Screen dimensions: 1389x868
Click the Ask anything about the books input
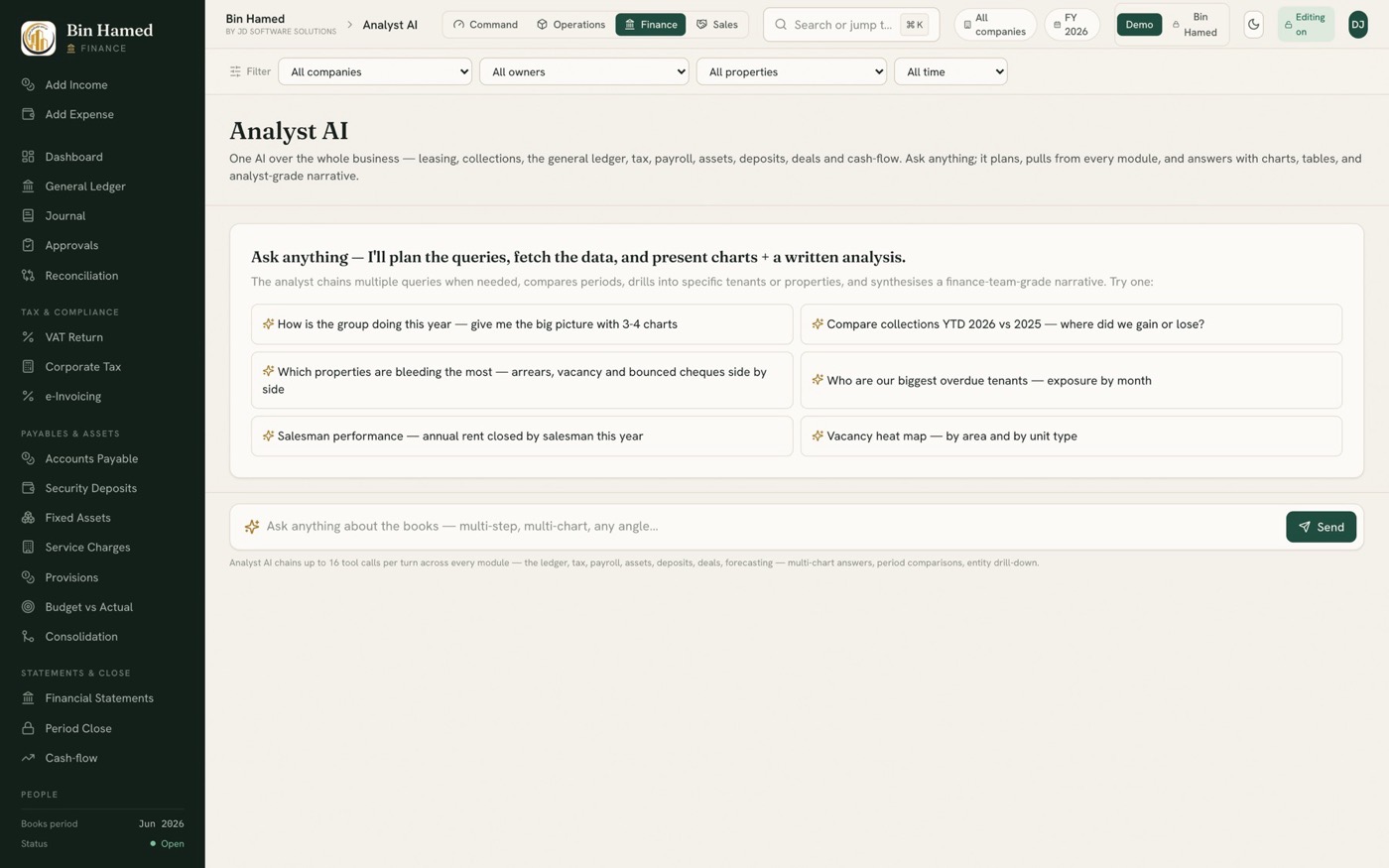[x=769, y=527]
